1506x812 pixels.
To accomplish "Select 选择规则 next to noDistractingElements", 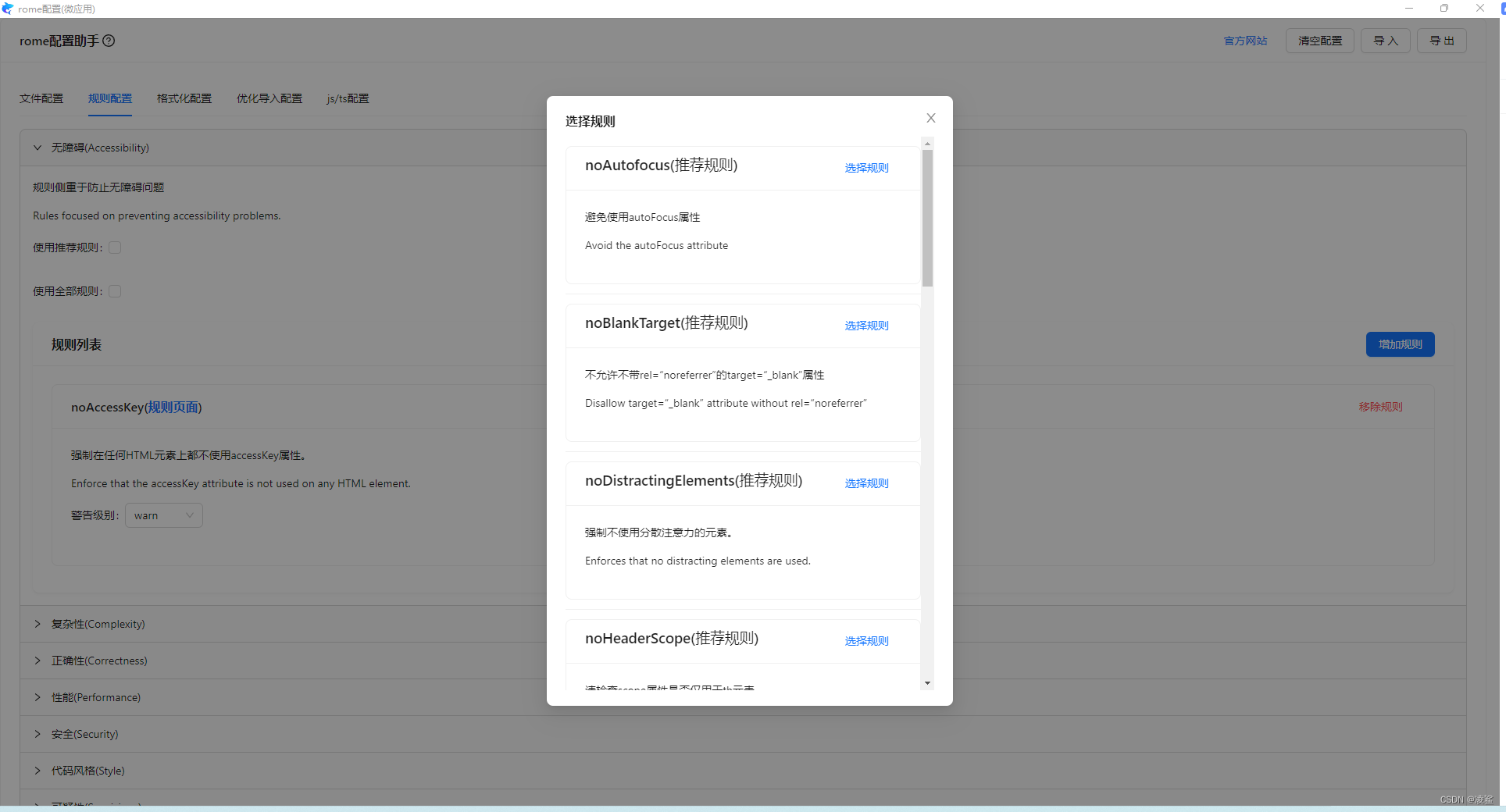I will [x=865, y=483].
